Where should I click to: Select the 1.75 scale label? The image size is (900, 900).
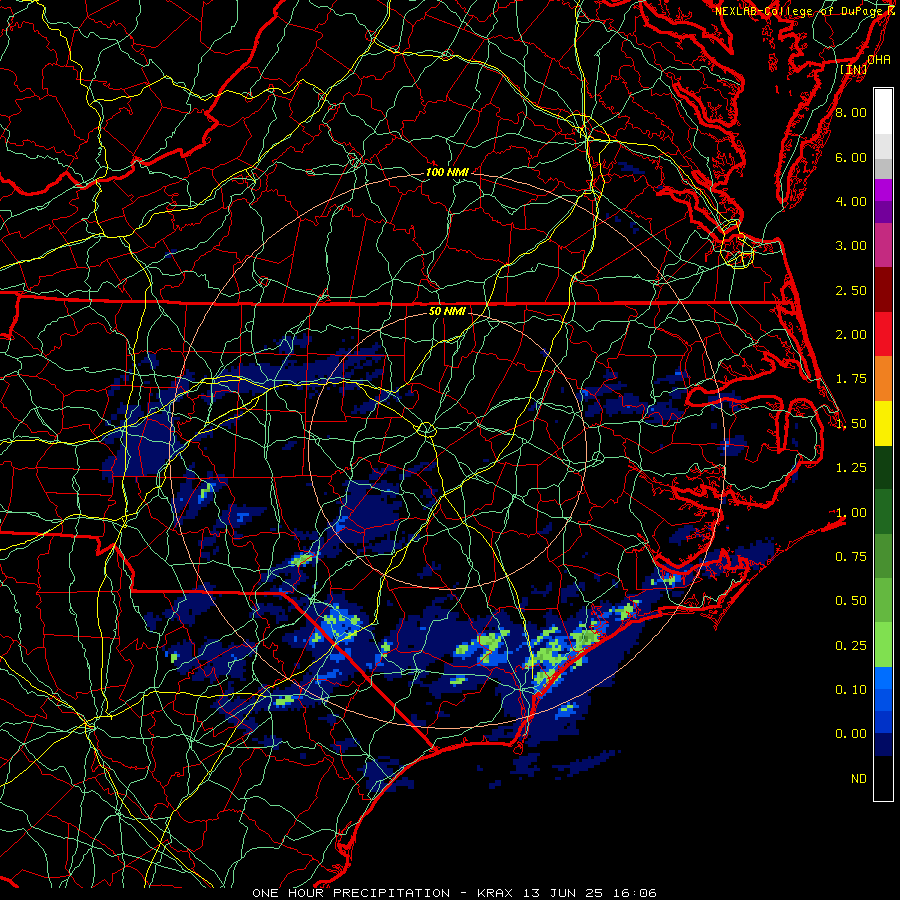pos(851,379)
